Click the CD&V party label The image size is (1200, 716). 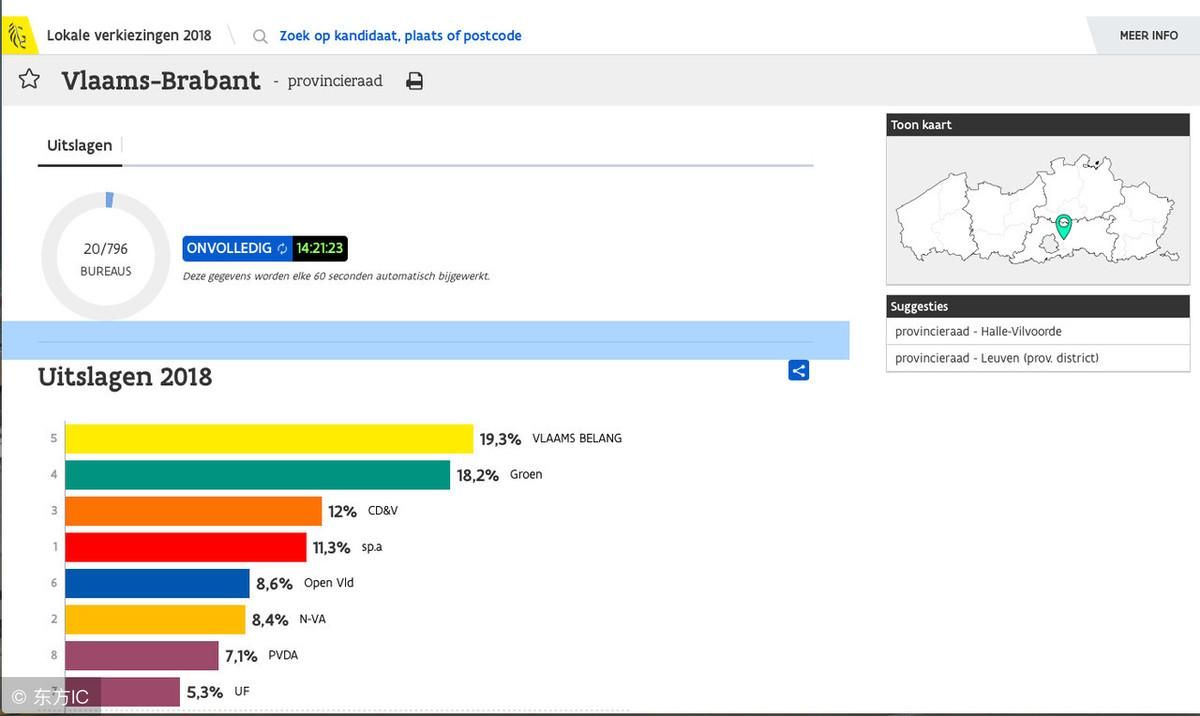[383, 510]
